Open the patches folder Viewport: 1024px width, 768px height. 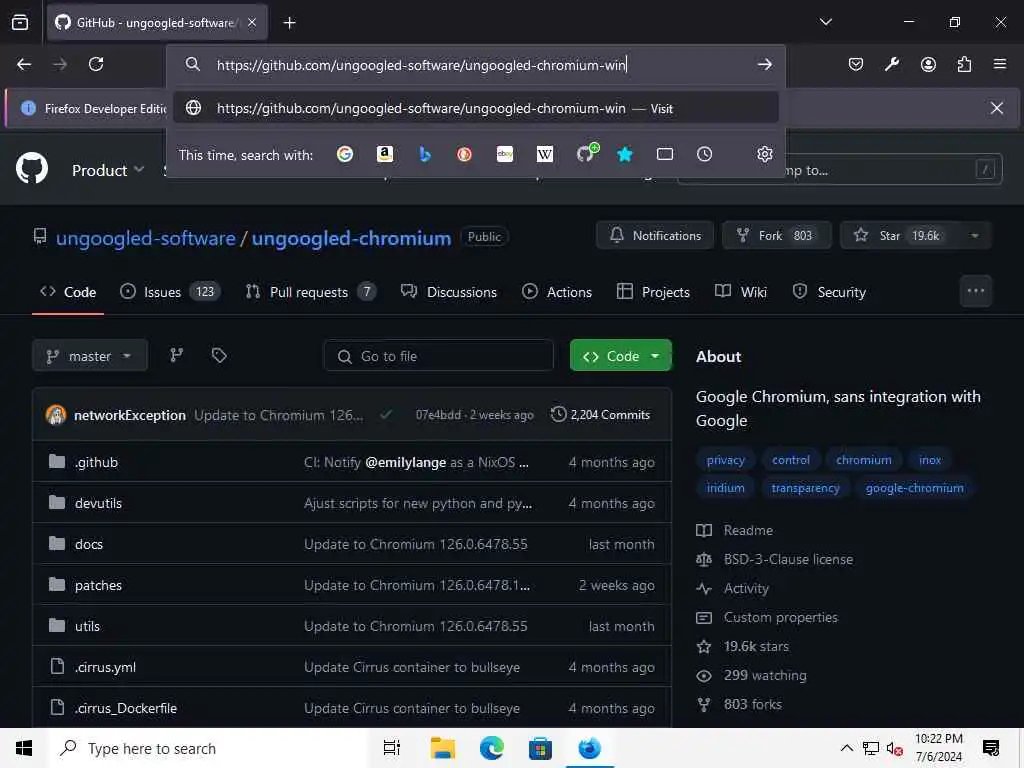98,585
